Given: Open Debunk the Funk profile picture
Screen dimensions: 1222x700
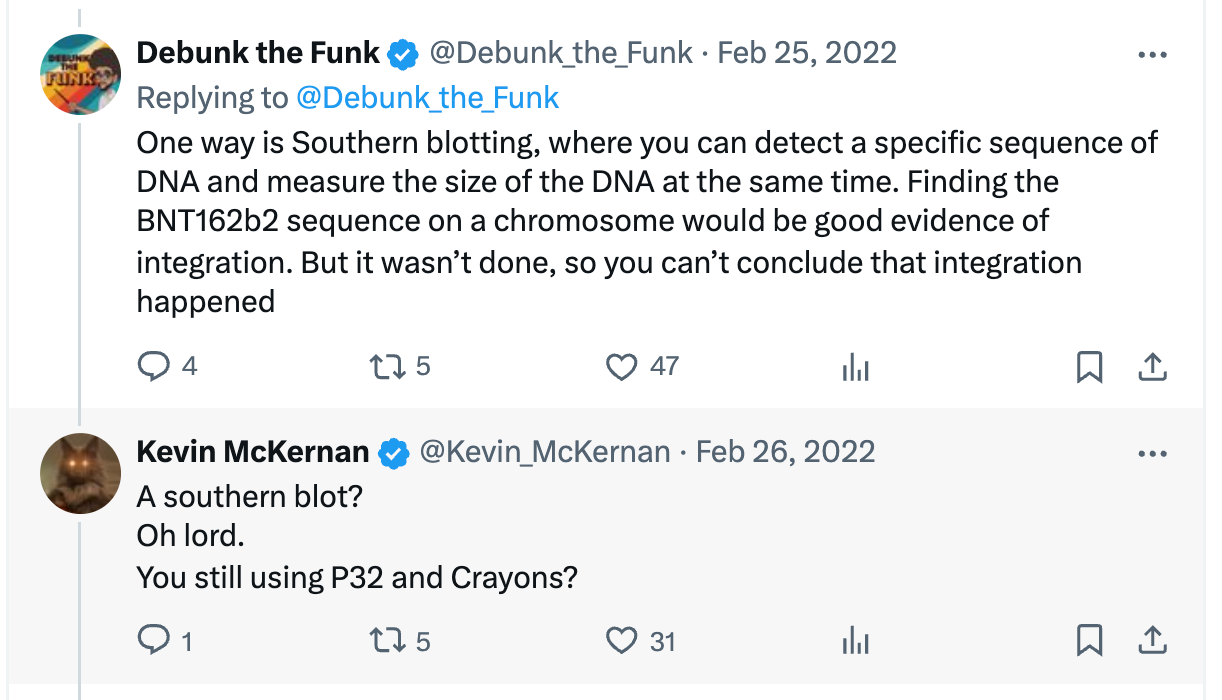Looking at the screenshot, I should click(x=81, y=75).
